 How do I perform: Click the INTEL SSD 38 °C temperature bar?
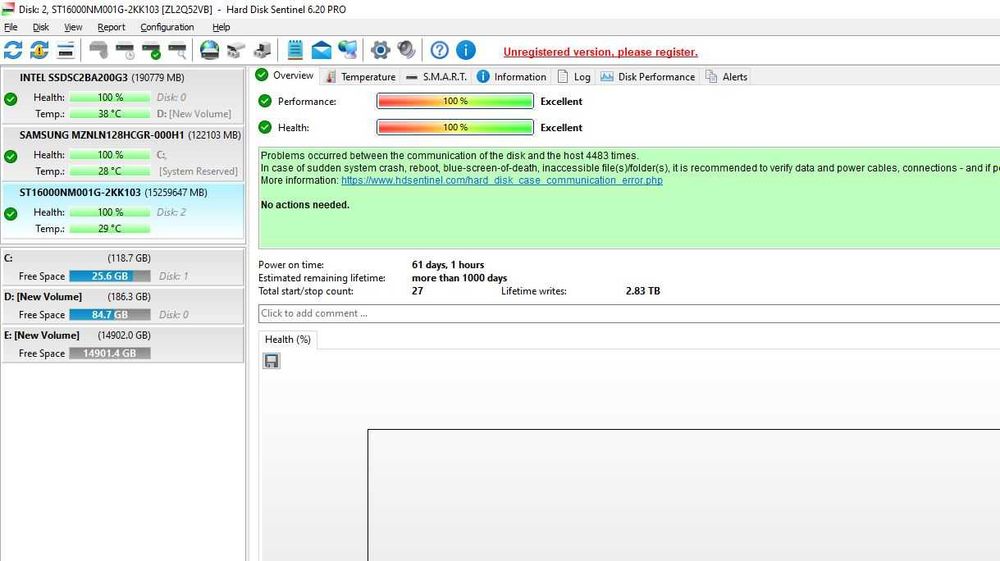click(110, 113)
